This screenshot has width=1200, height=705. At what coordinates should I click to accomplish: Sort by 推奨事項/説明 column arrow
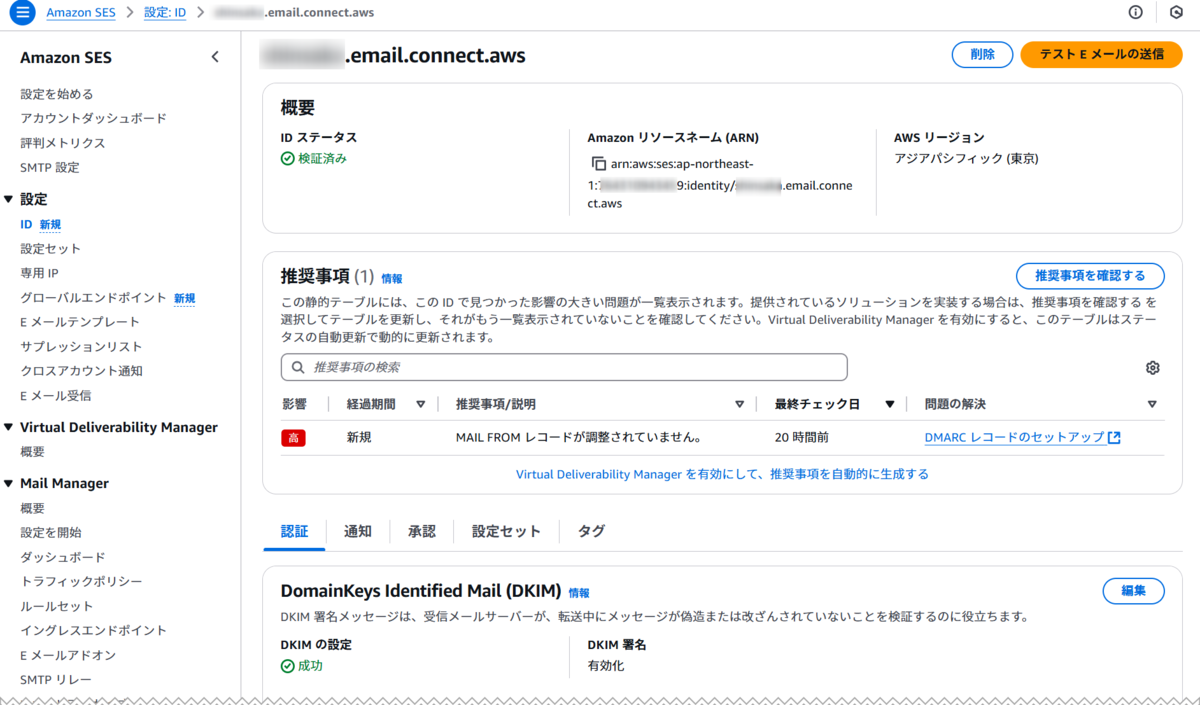coord(739,404)
